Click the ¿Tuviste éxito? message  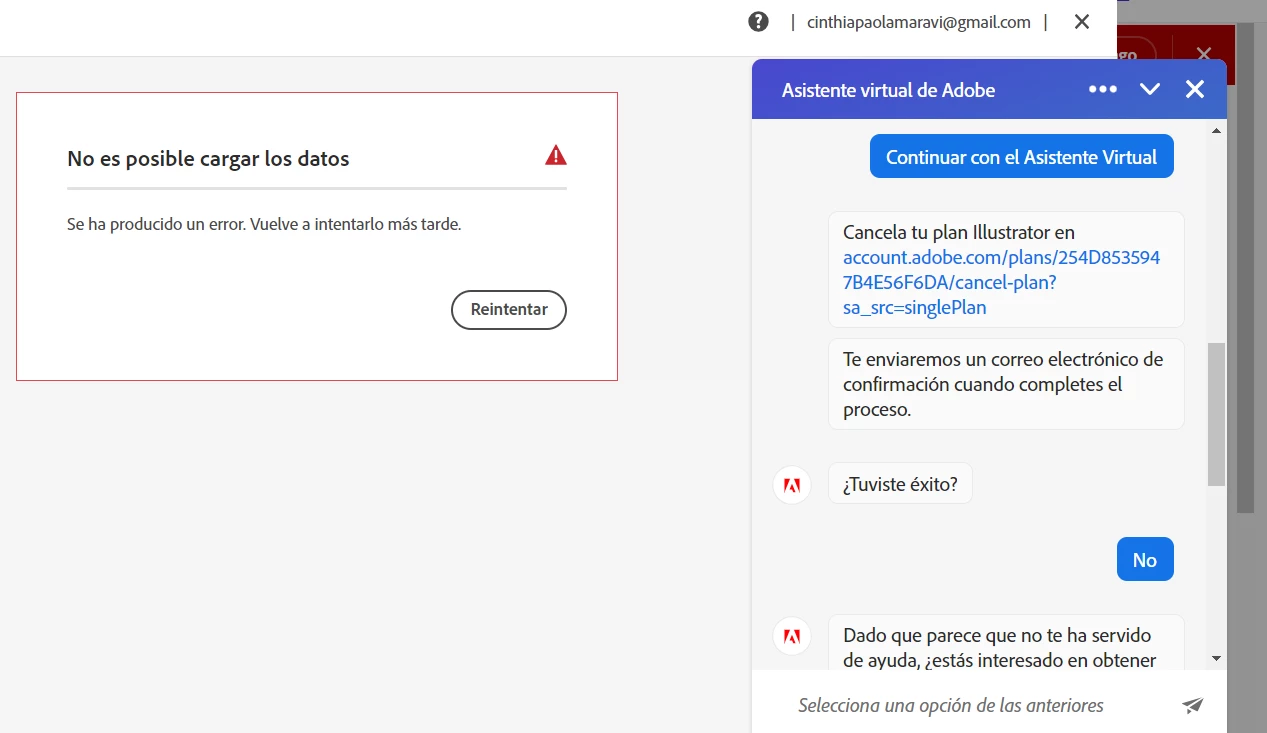click(x=900, y=485)
